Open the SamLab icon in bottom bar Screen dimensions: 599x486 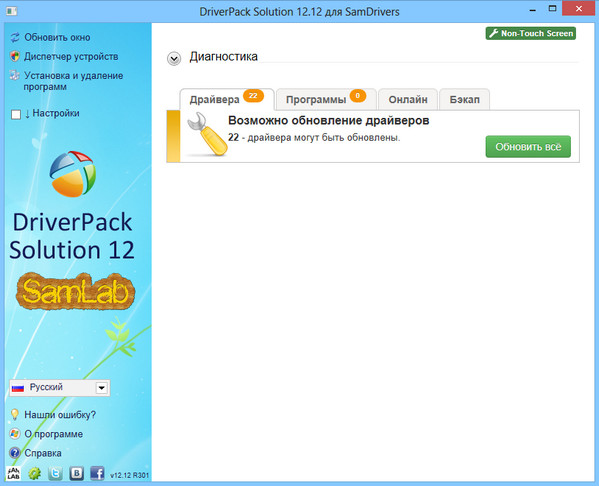click(13, 473)
